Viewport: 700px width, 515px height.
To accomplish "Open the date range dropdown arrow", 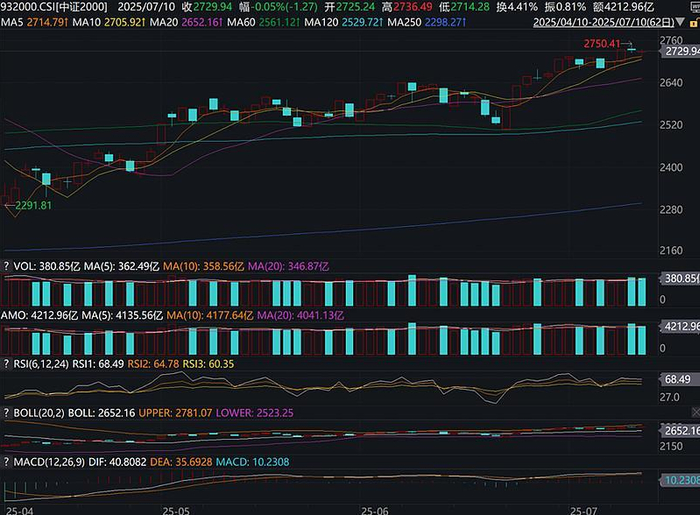I will [680, 22].
